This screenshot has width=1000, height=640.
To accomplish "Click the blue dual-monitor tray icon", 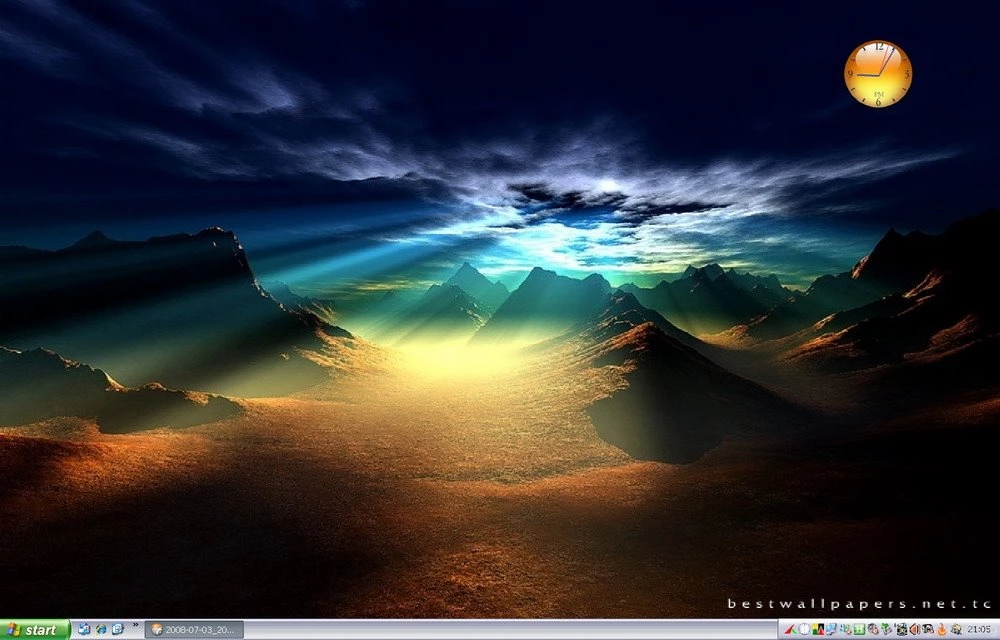I will point(830,631).
